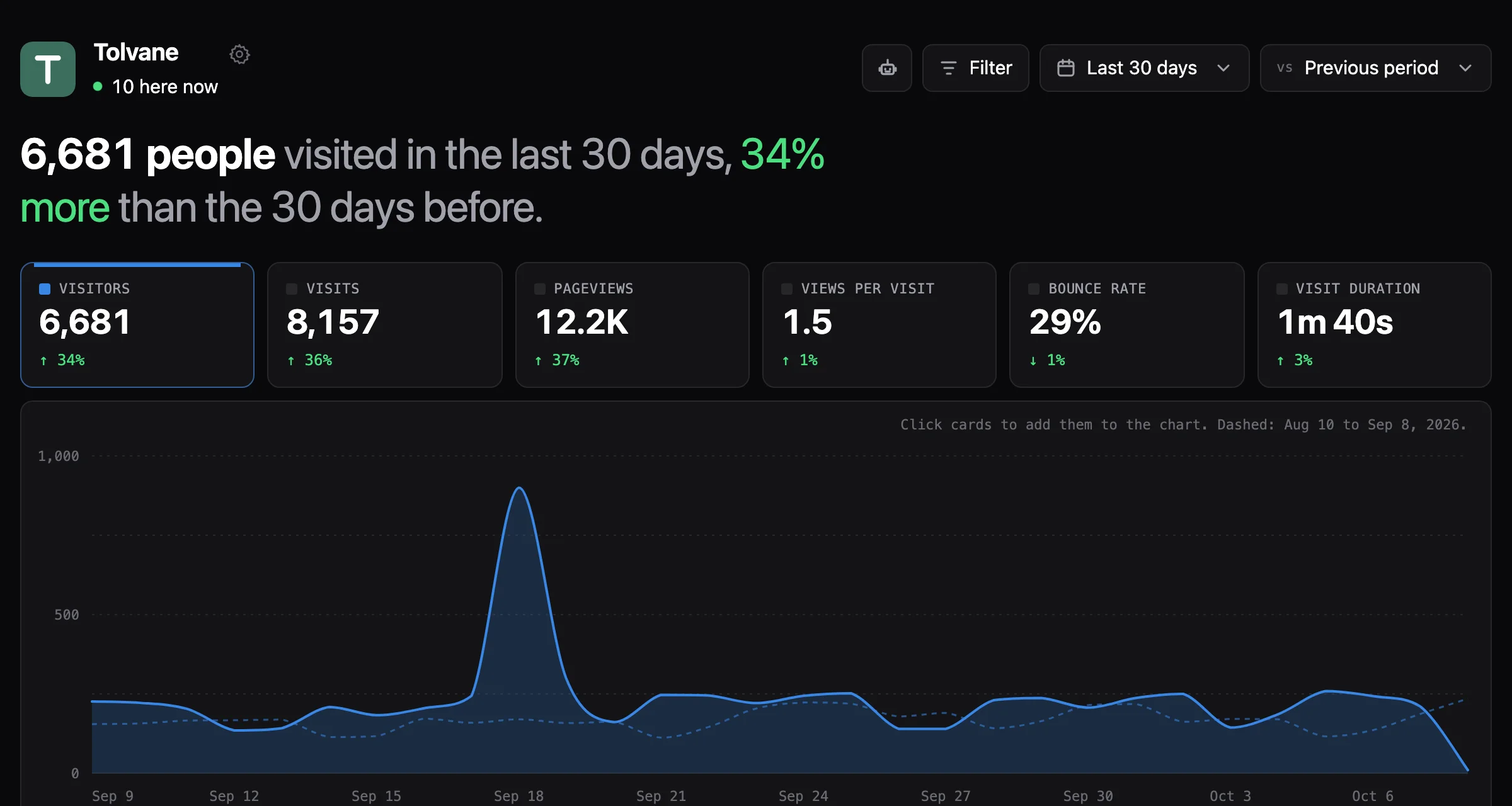Click the 37% pageviews change indicator
The width and height of the screenshot is (1512, 806).
tap(558, 360)
